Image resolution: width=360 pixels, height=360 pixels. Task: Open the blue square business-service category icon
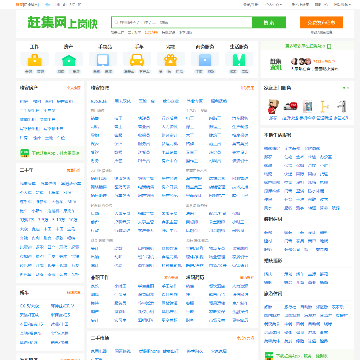pos(205,60)
